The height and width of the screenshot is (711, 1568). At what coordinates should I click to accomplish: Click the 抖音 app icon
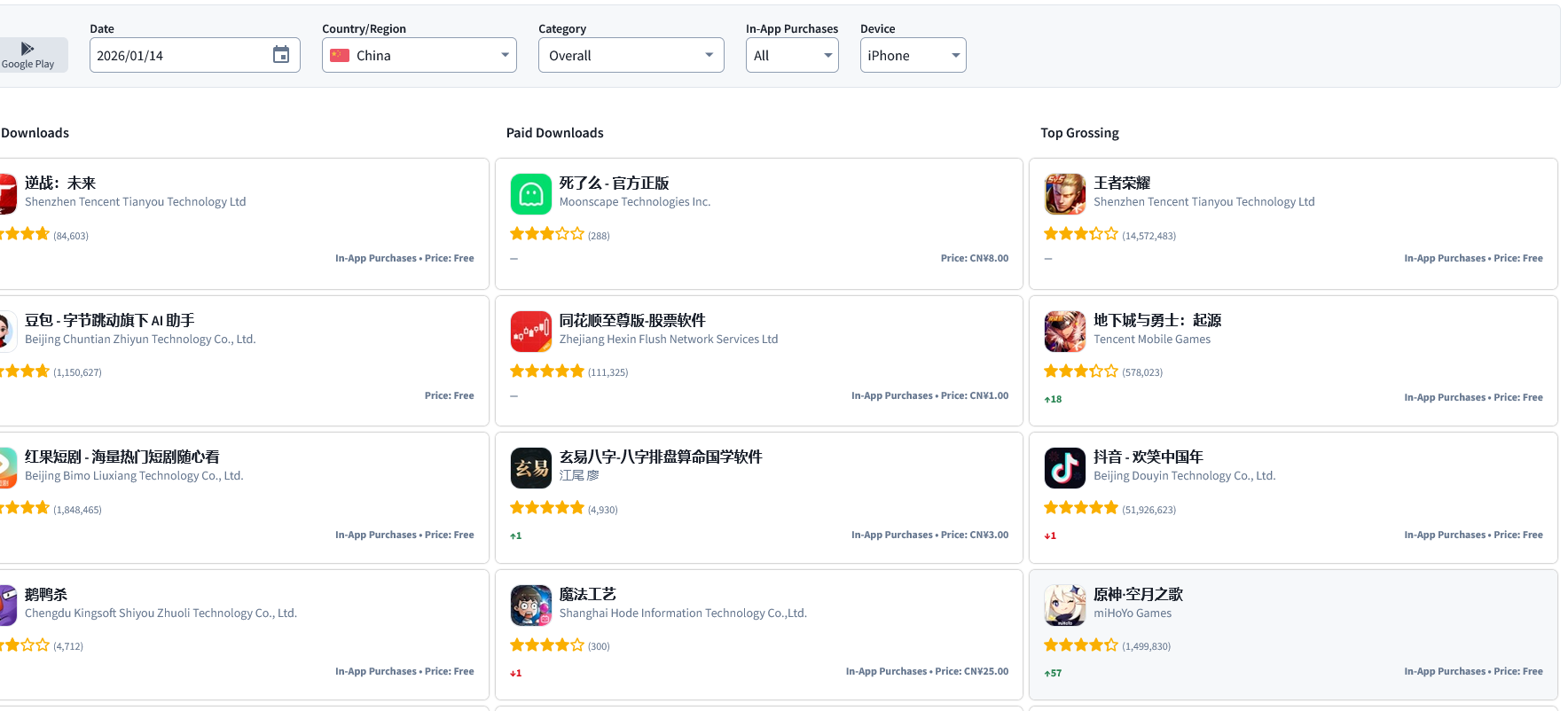[1065, 468]
